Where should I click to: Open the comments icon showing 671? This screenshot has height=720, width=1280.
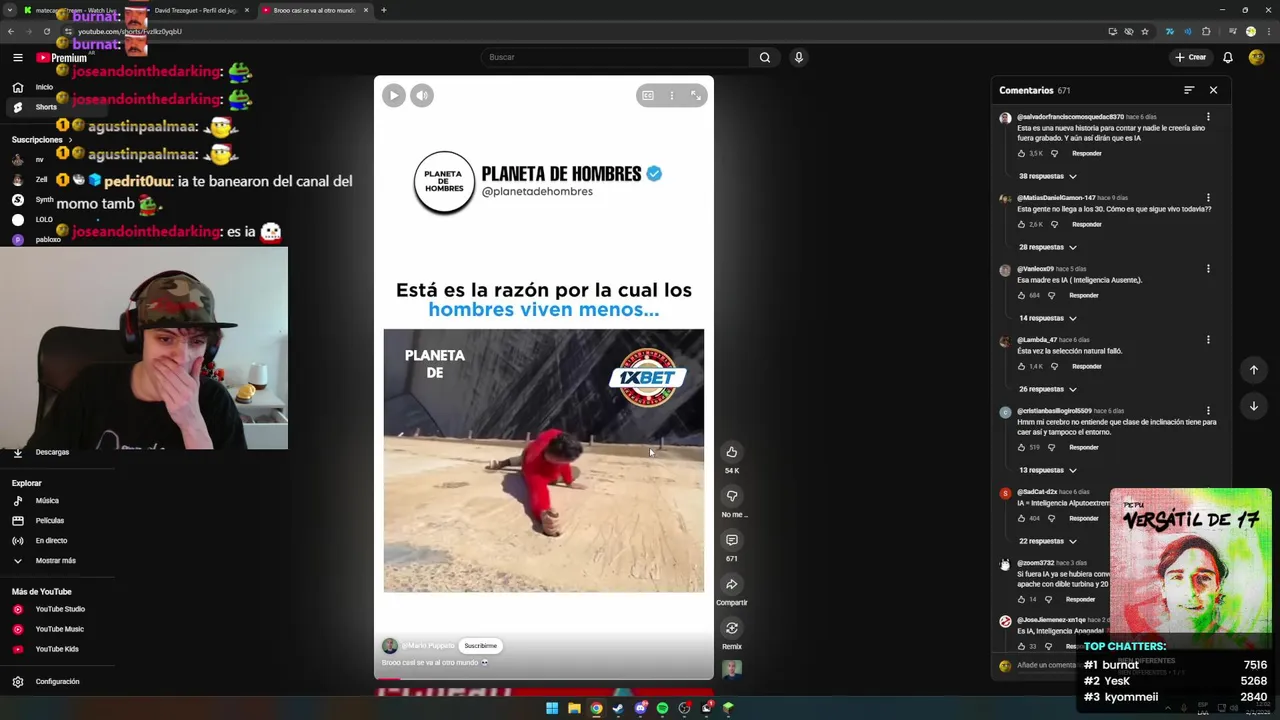[732, 540]
